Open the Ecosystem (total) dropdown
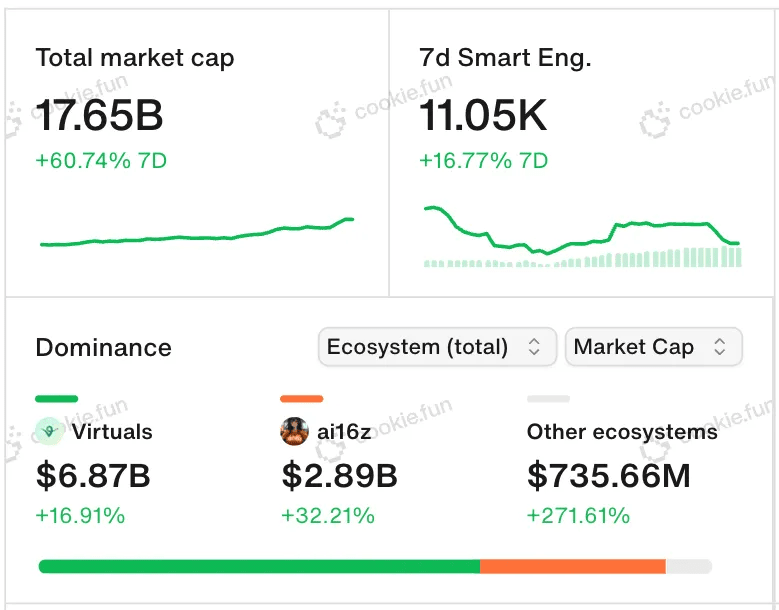779x610 pixels. point(437,347)
